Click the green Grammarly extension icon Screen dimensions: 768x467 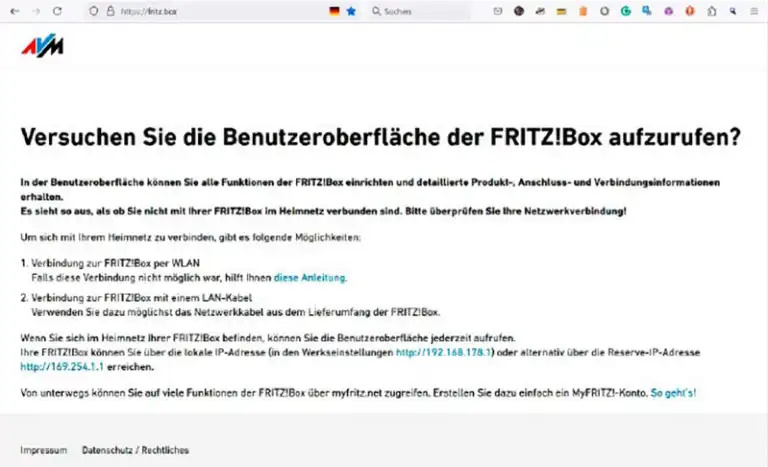pyautogui.click(x=626, y=11)
